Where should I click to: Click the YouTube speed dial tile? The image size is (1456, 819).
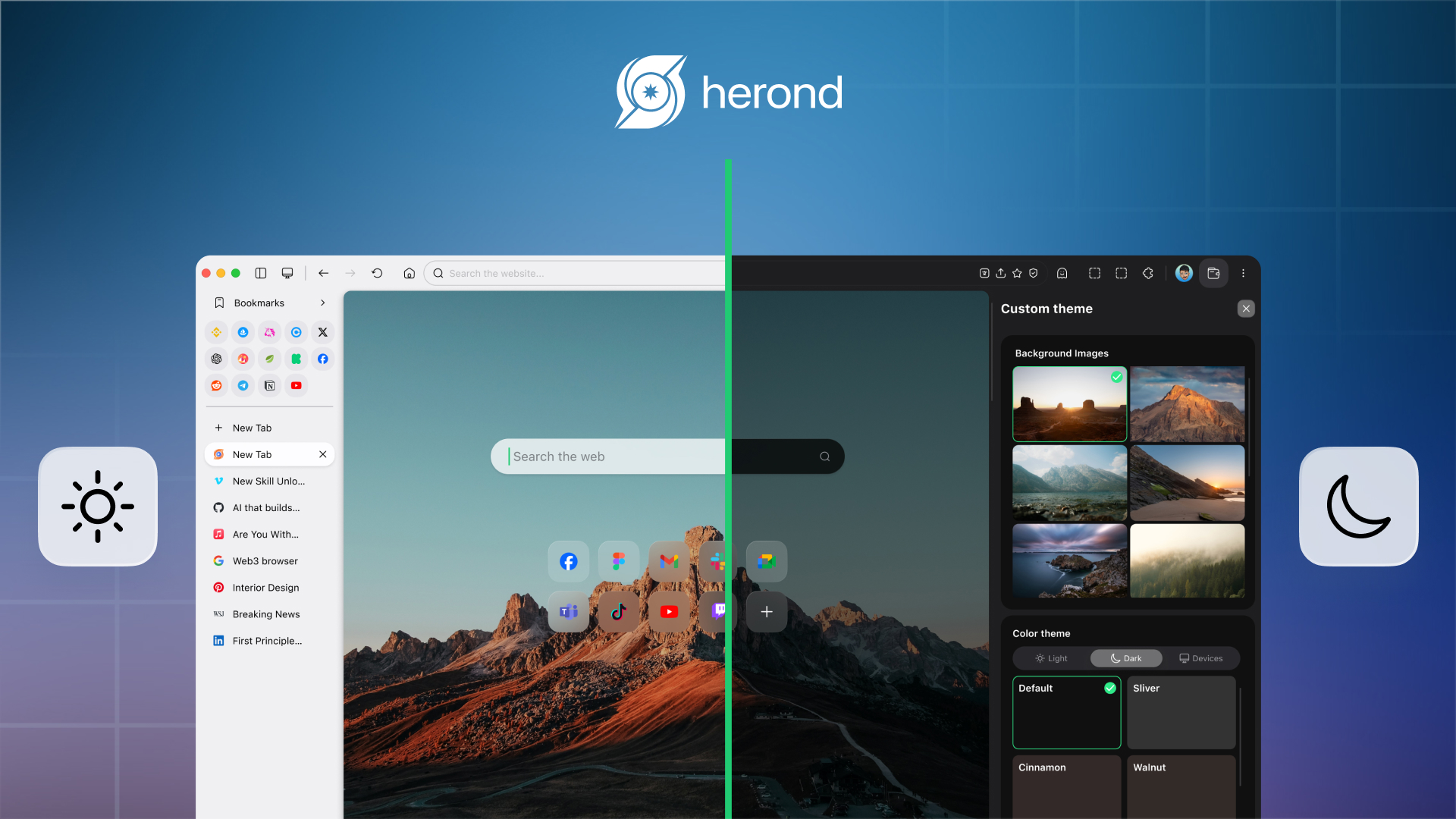[669, 611]
